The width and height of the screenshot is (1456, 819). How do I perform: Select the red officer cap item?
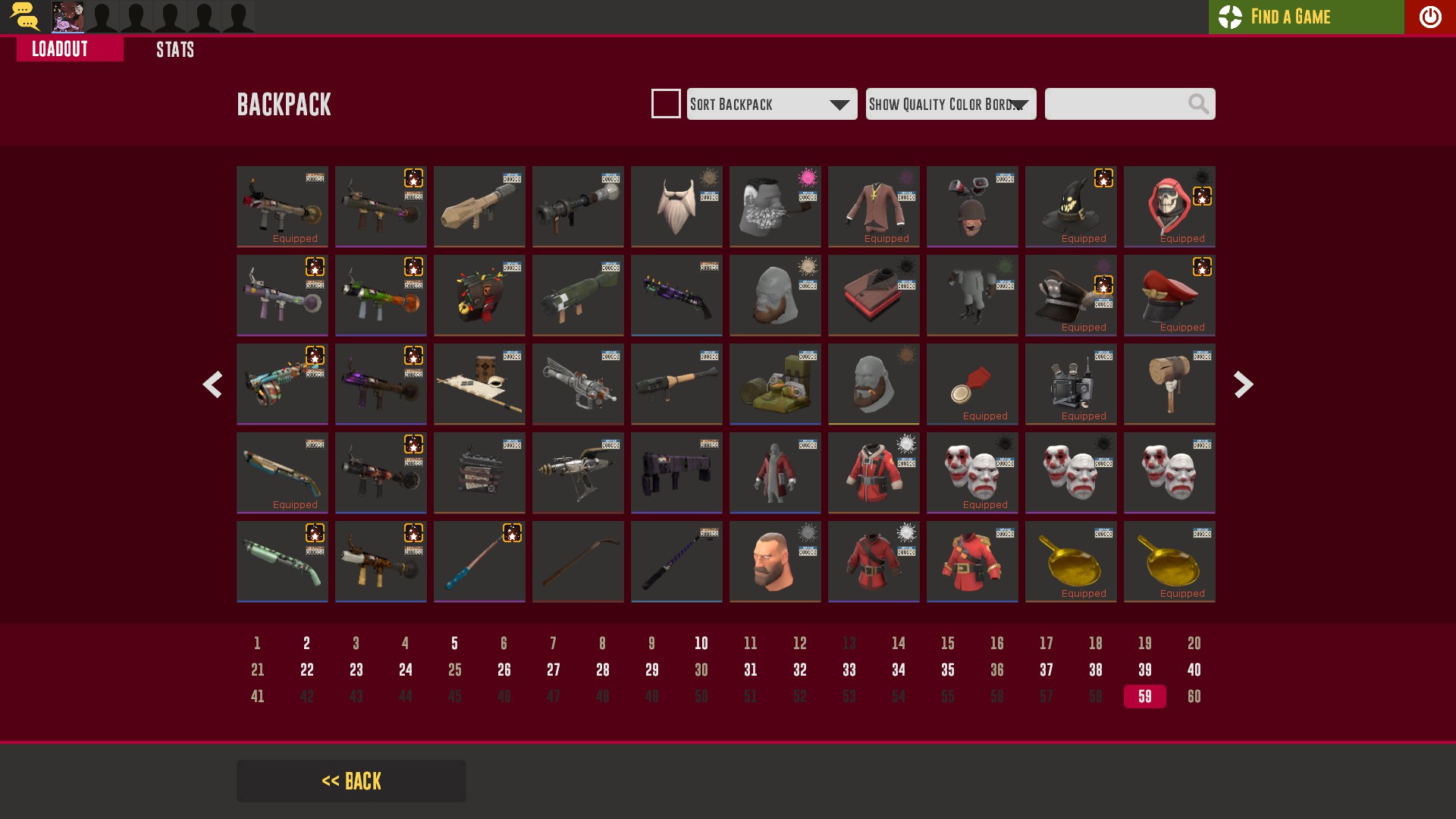[x=1169, y=295]
